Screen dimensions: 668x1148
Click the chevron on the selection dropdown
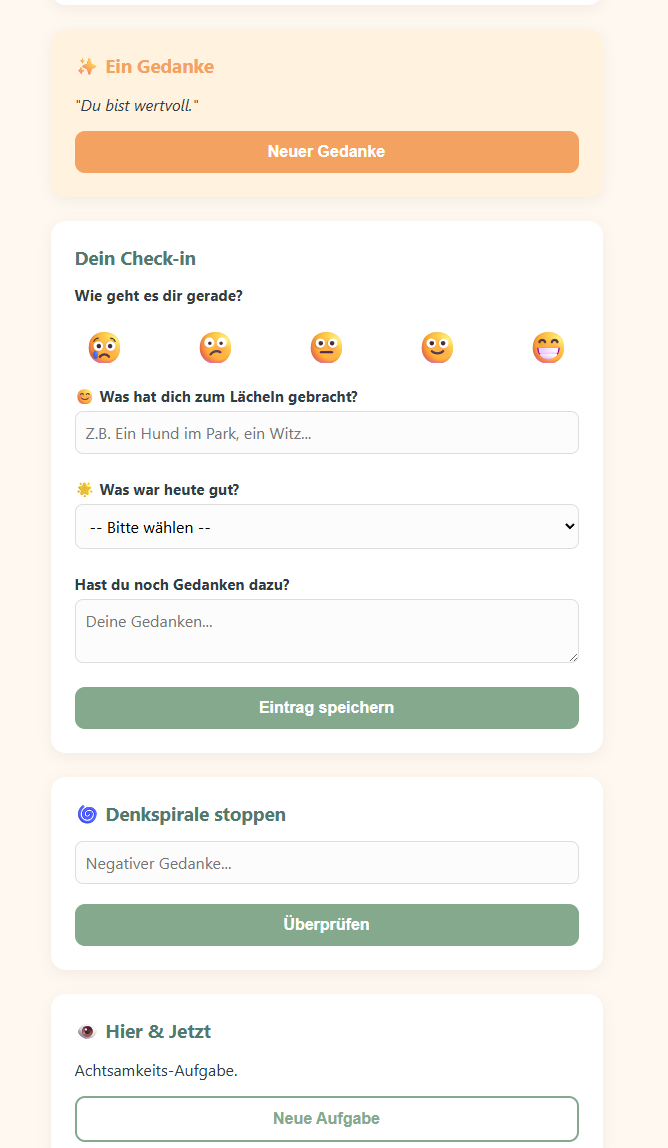point(567,526)
